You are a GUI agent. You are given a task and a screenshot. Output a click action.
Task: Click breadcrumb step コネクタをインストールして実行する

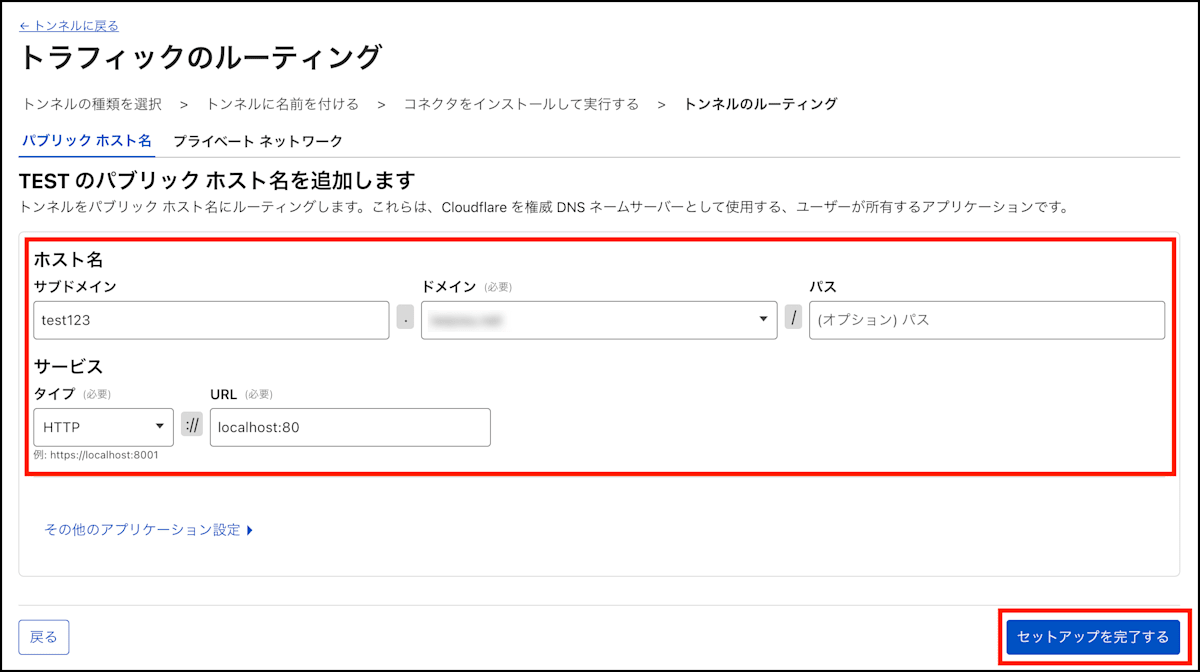[521, 104]
